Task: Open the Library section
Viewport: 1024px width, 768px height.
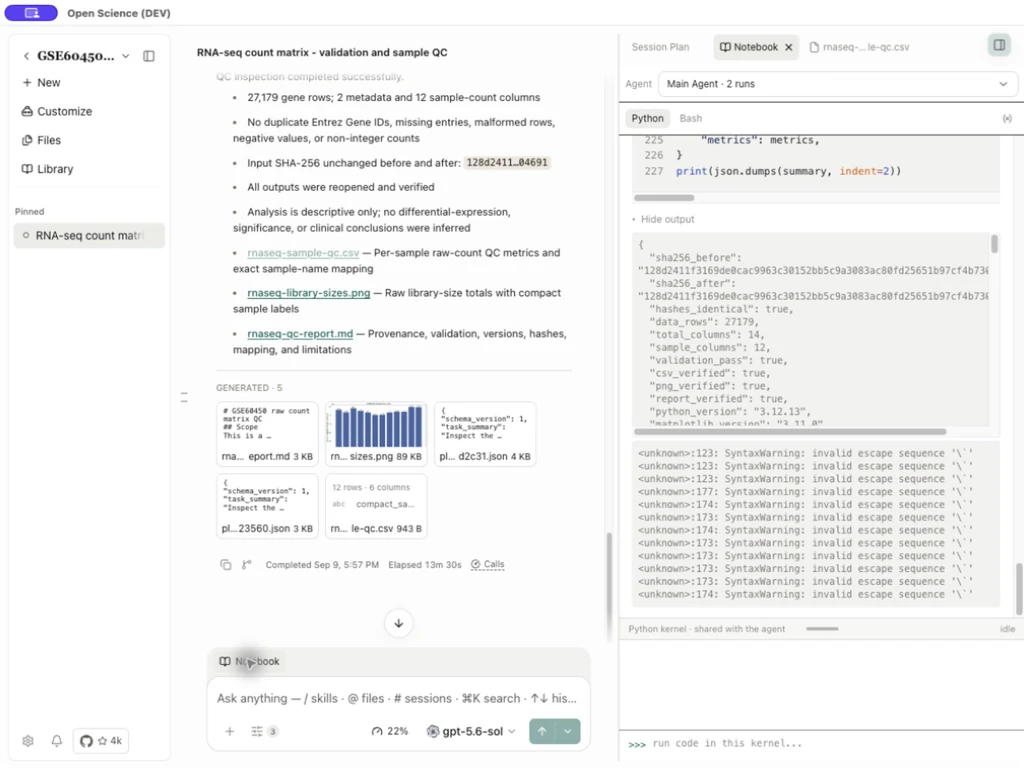Action: [x=47, y=169]
